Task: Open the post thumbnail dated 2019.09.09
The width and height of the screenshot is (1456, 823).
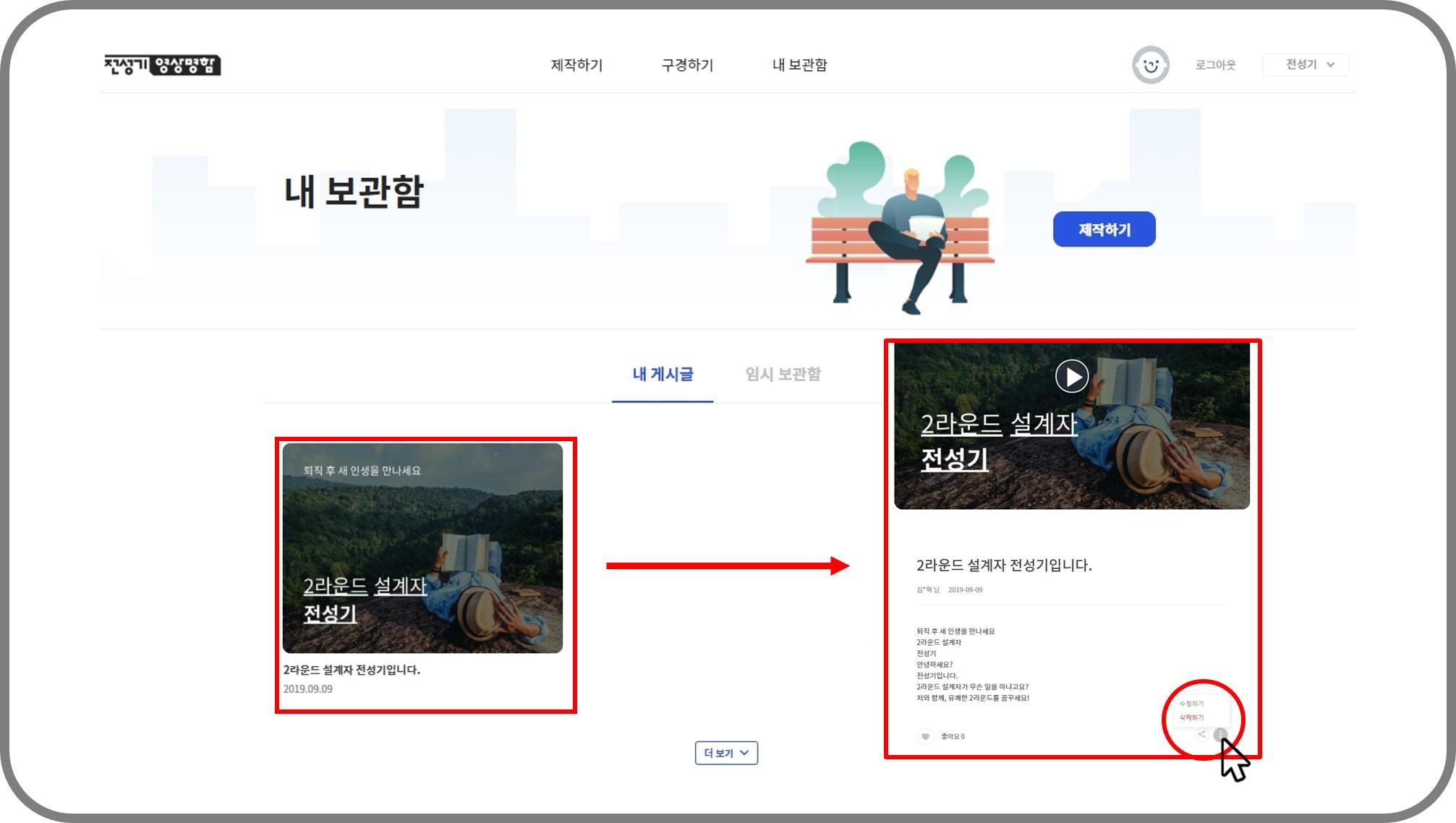Action: 422,548
